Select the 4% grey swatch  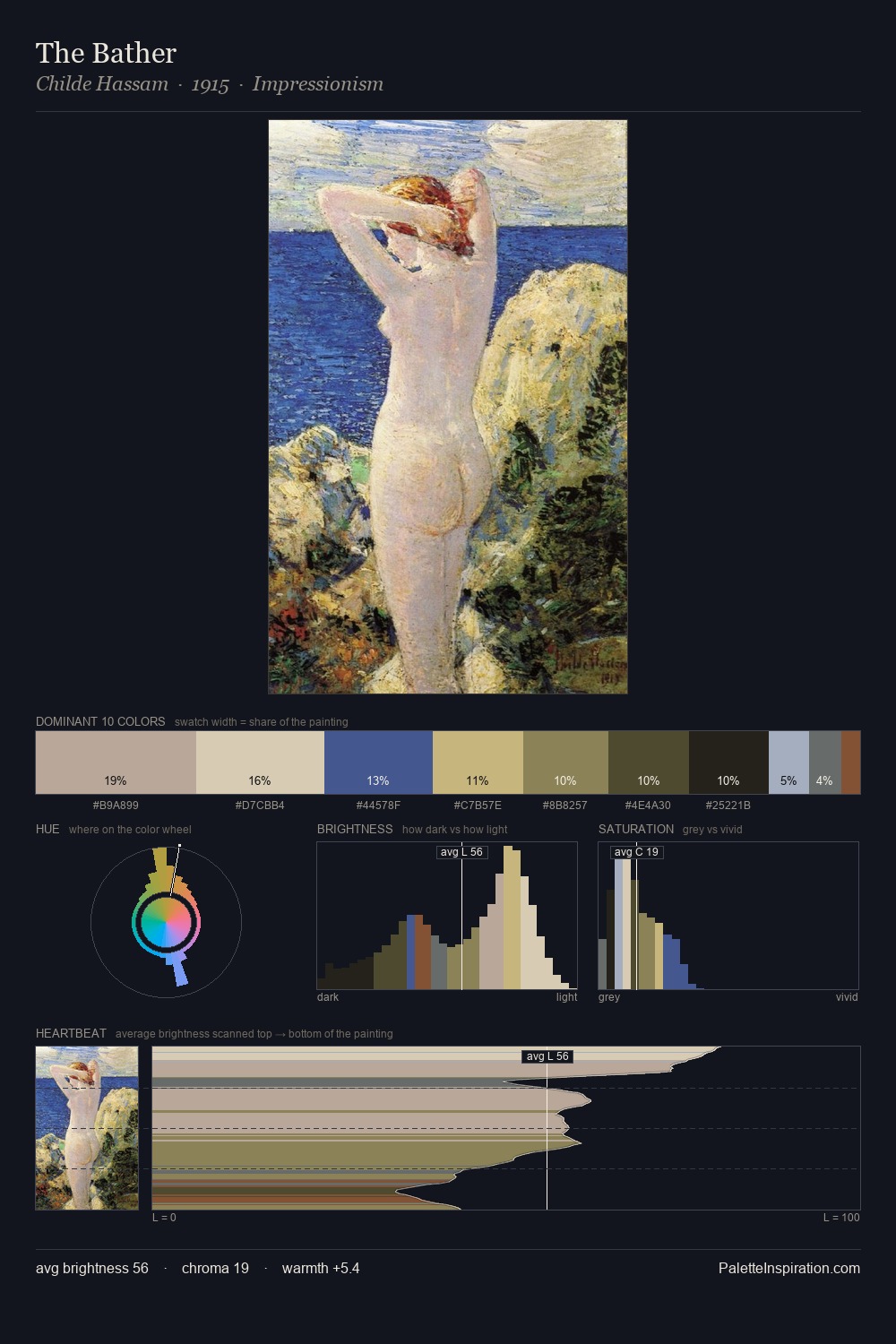tap(825, 762)
